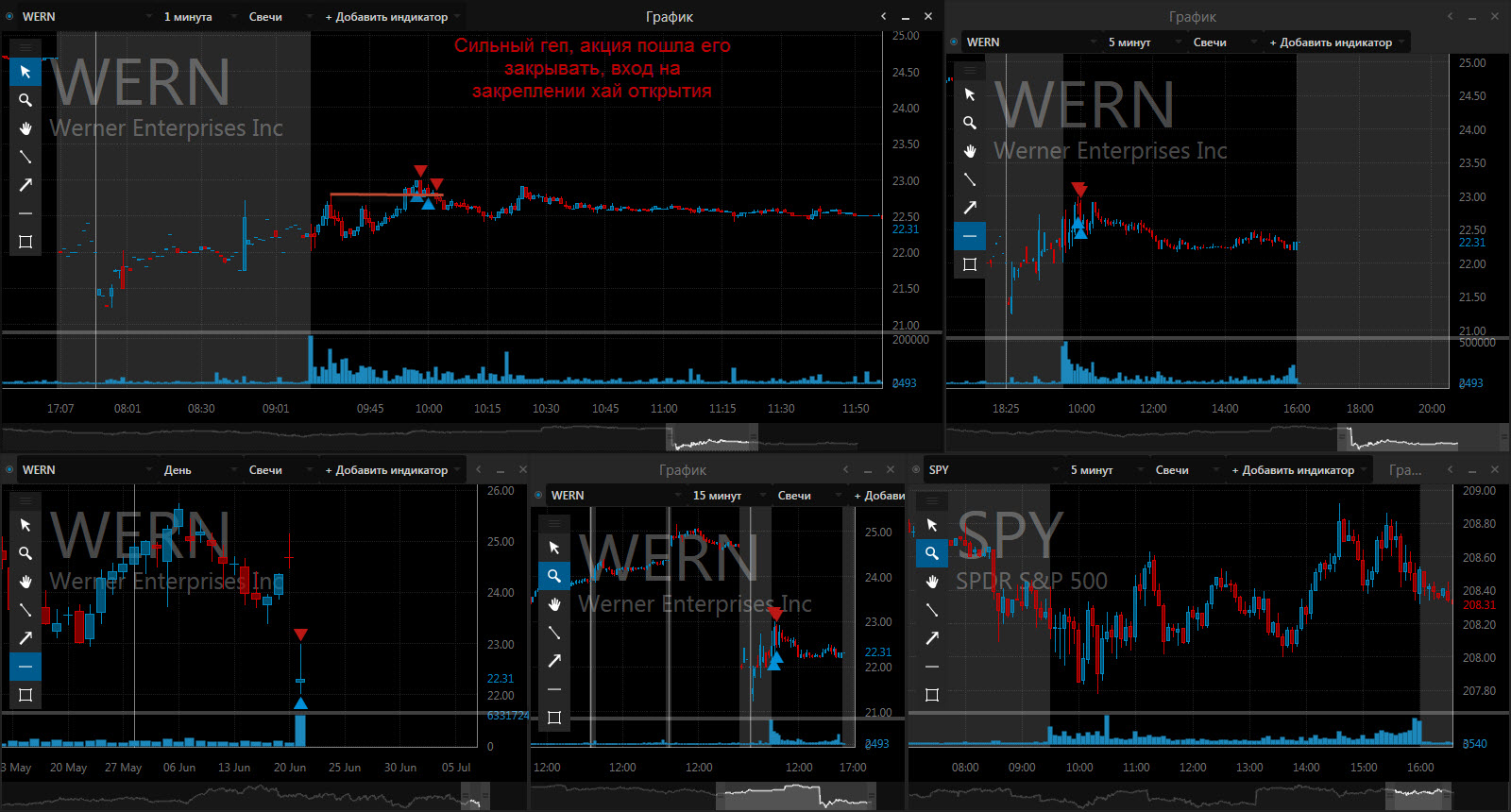Click the active magnifier tool in WERN 15-minute chart

554,576
